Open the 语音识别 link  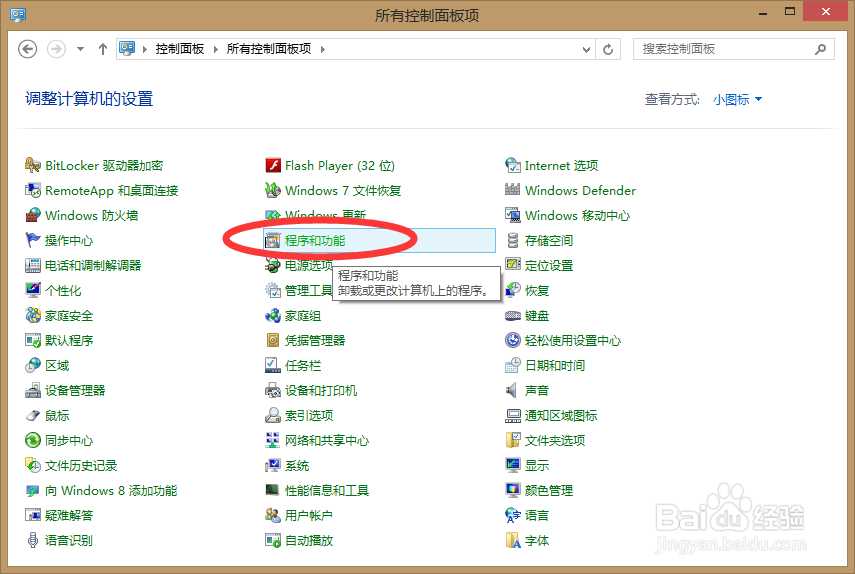click(x=69, y=540)
